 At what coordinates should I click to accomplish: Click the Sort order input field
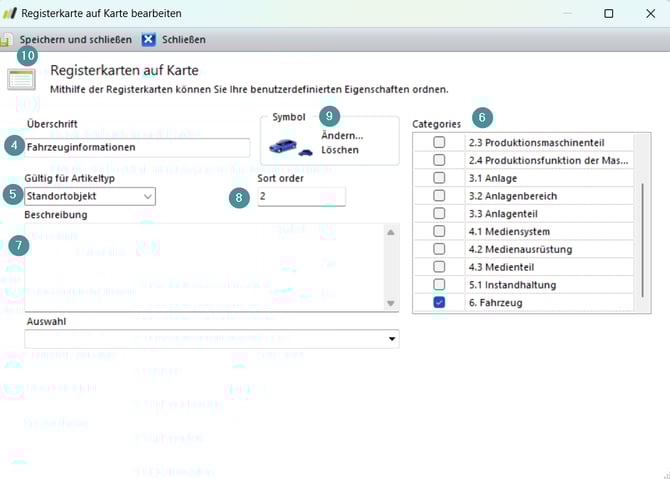[x=300, y=197]
